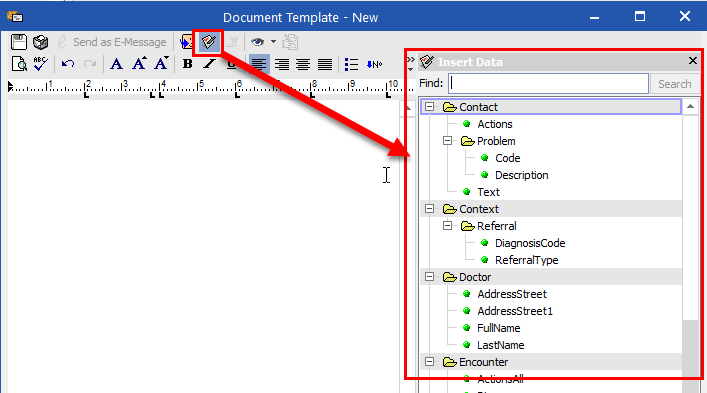Click the Save template icon
Viewport: 707px width, 393px height.
(x=18, y=42)
